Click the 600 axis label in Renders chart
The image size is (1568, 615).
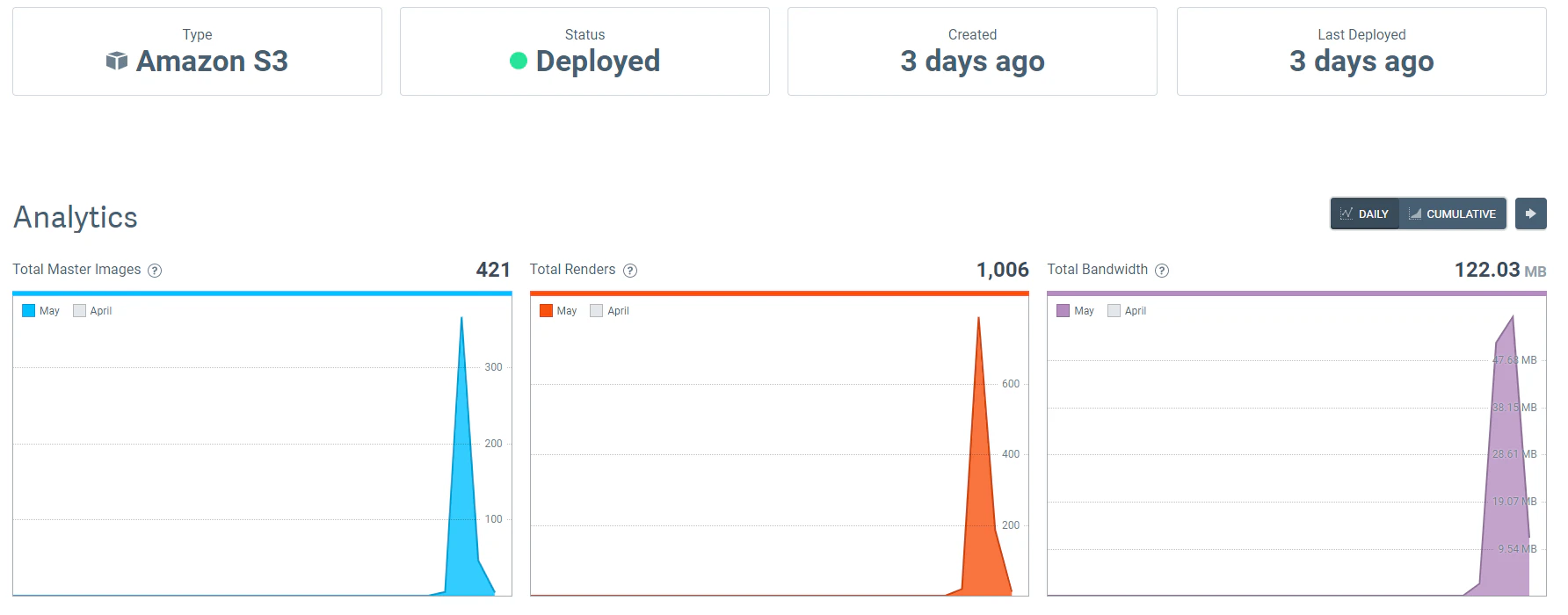pos(1011,384)
